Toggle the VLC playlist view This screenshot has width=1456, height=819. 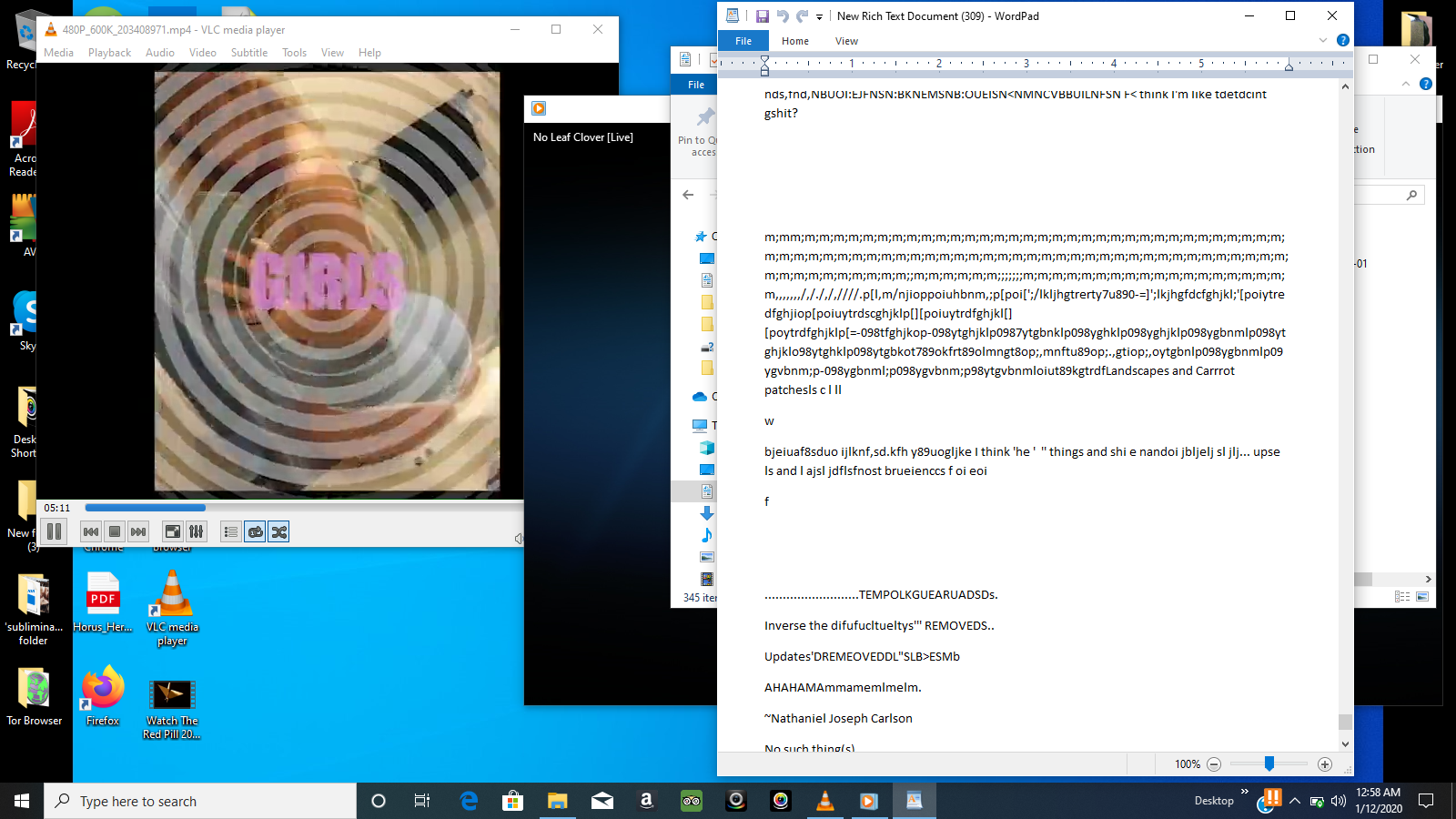coord(231,531)
